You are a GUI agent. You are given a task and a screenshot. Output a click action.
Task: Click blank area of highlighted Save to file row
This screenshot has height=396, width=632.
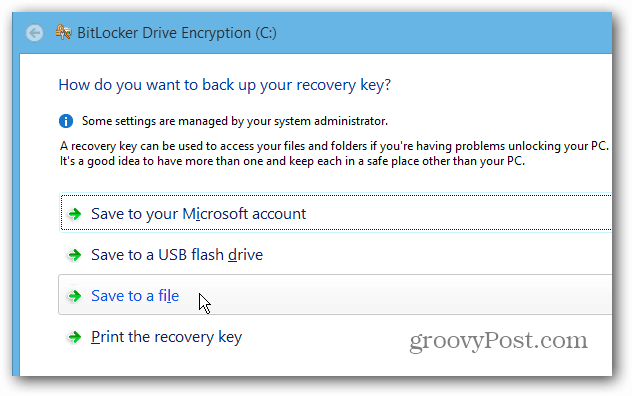tap(403, 295)
